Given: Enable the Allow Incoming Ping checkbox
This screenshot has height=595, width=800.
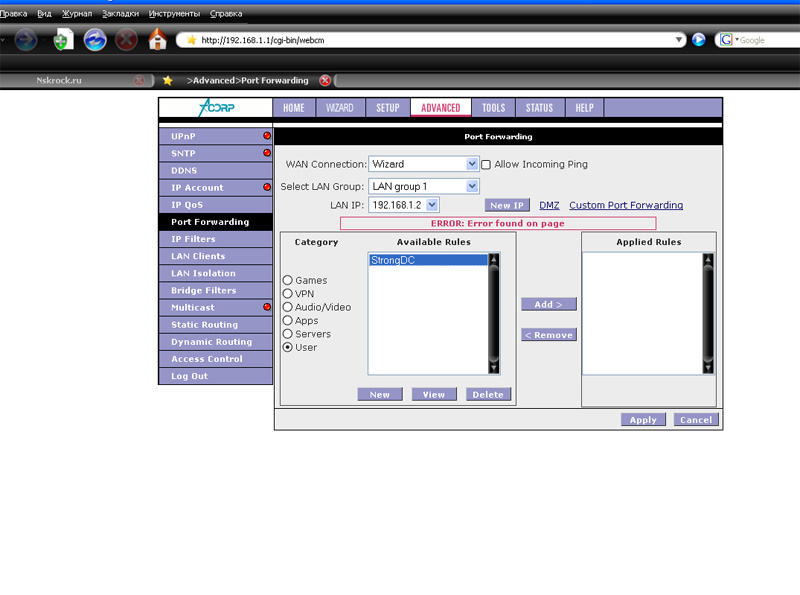Looking at the screenshot, I should pyautogui.click(x=486, y=164).
